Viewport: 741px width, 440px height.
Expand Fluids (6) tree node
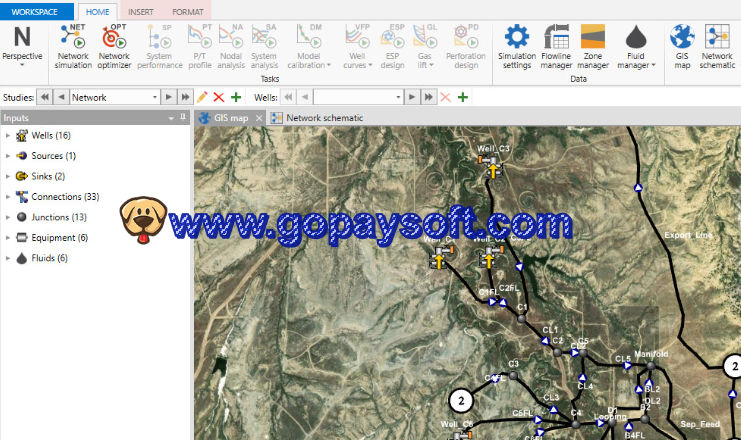click(x=8, y=258)
